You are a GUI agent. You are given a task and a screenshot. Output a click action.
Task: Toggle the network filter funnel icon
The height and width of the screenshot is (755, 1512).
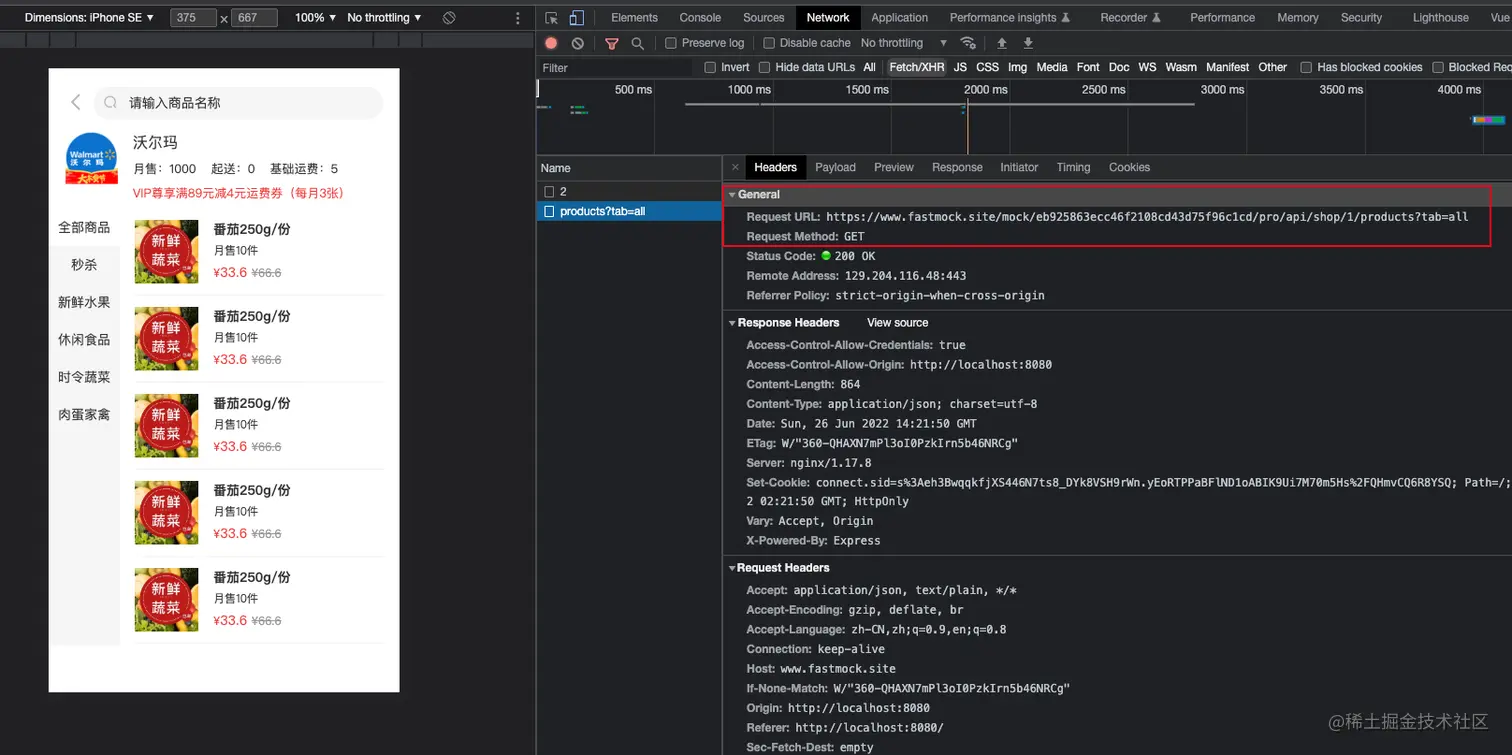pos(612,43)
